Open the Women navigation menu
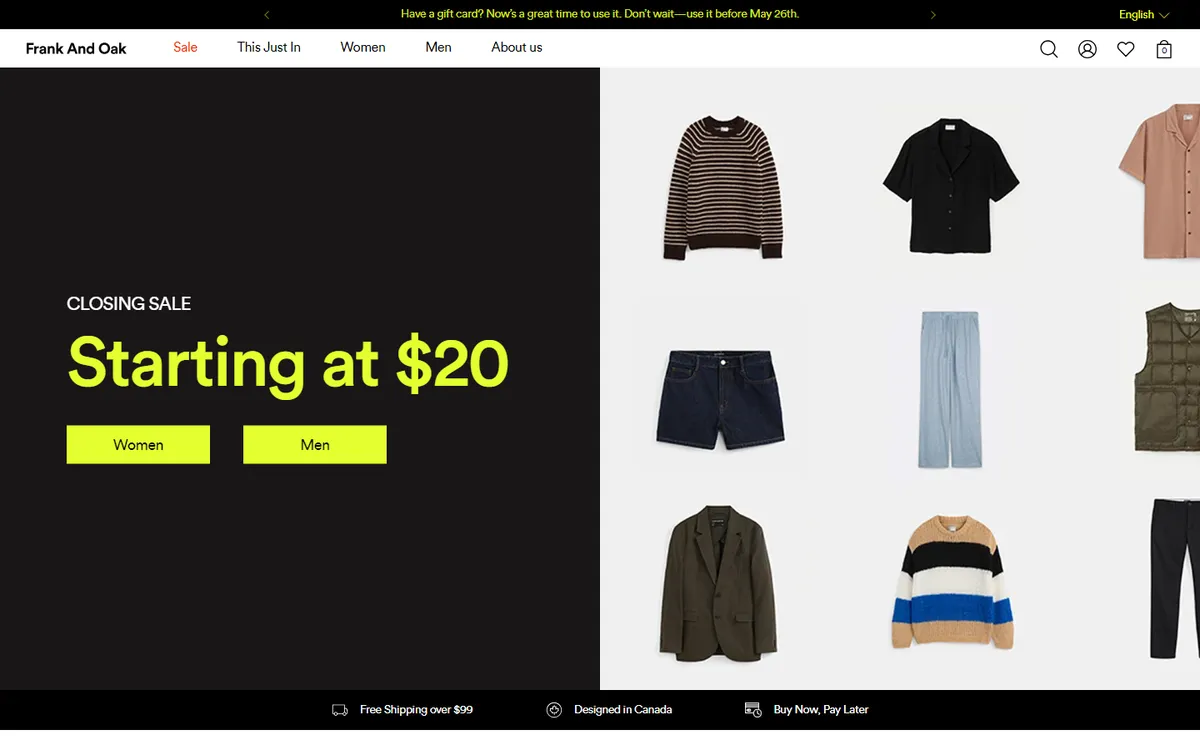Image resolution: width=1200 pixels, height=750 pixels. tap(363, 47)
